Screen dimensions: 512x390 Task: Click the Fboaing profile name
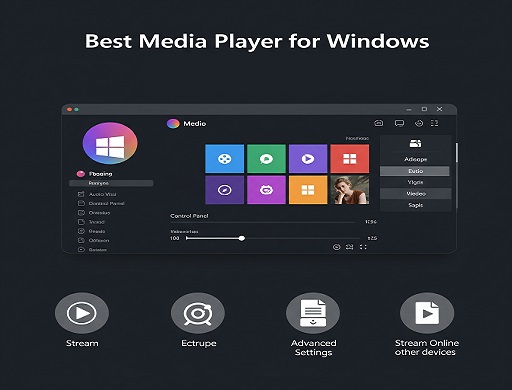(101, 174)
